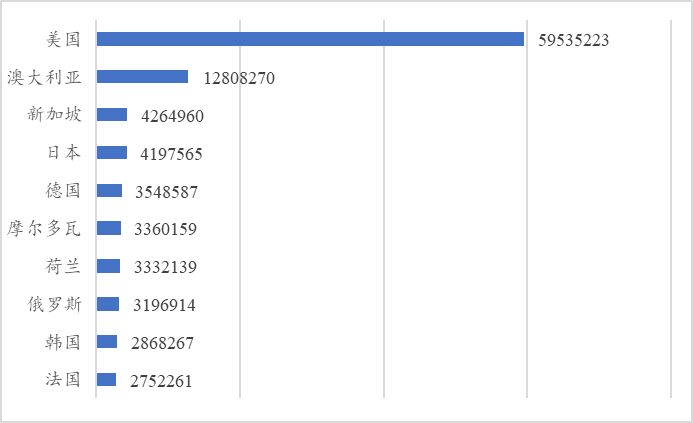
Task: Click the 俄罗斯 bar
Action: [x=108, y=304]
